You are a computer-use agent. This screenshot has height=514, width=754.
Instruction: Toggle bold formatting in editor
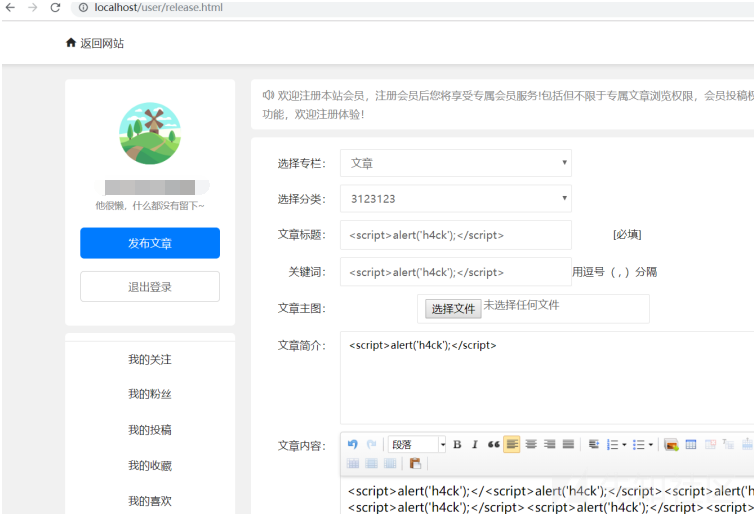[x=457, y=444]
